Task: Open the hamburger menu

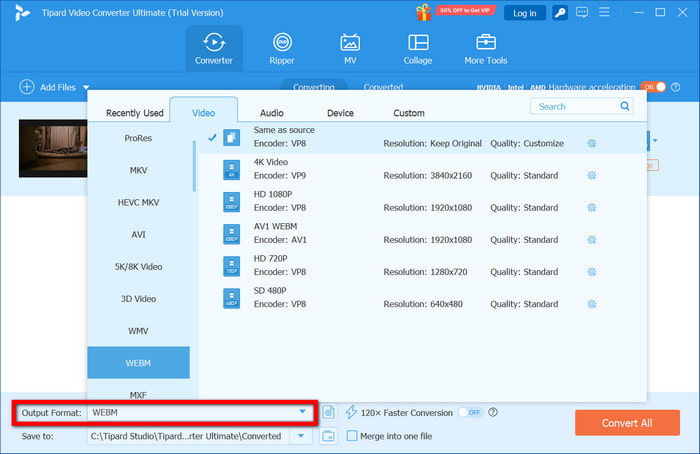Action: pos(604,12)
